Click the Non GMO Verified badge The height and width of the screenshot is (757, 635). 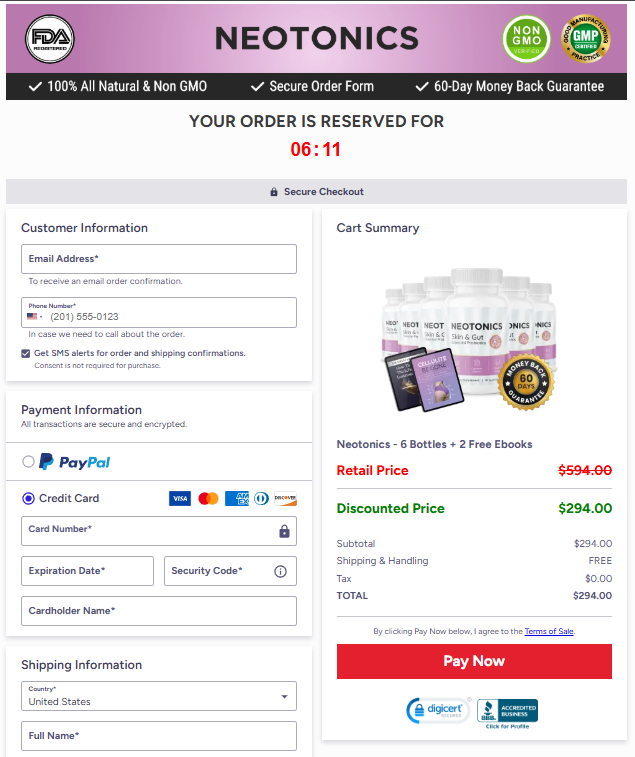click(x=526, y=39)
